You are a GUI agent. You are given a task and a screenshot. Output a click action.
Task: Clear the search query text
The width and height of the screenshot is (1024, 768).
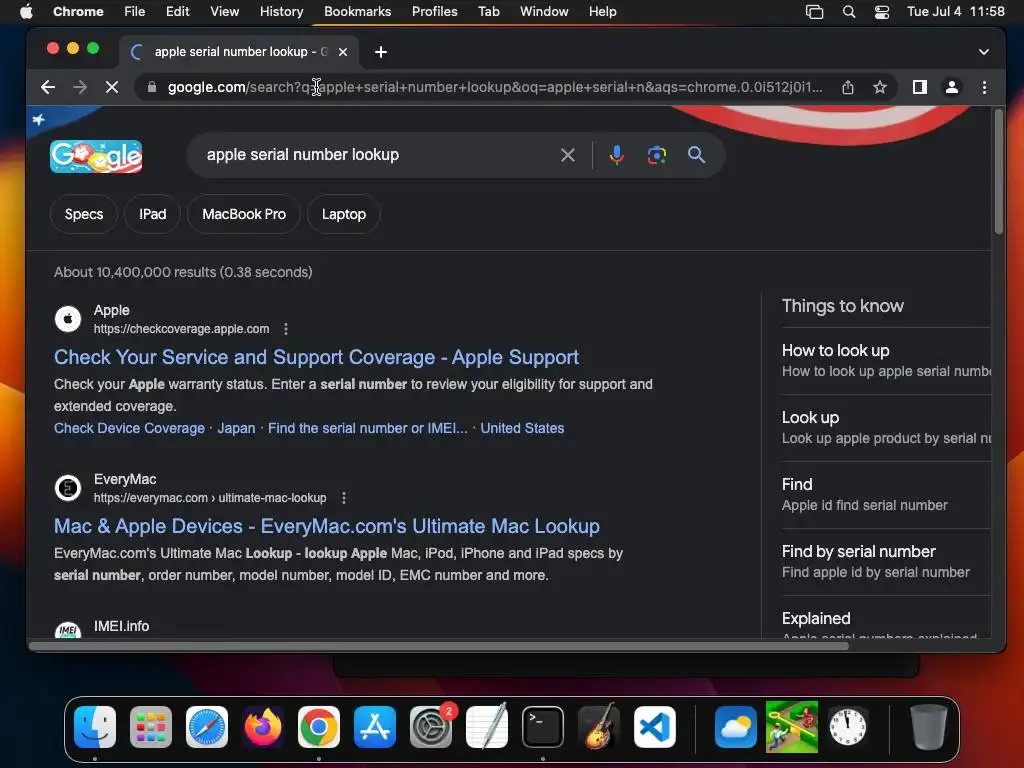coord(568,155)
